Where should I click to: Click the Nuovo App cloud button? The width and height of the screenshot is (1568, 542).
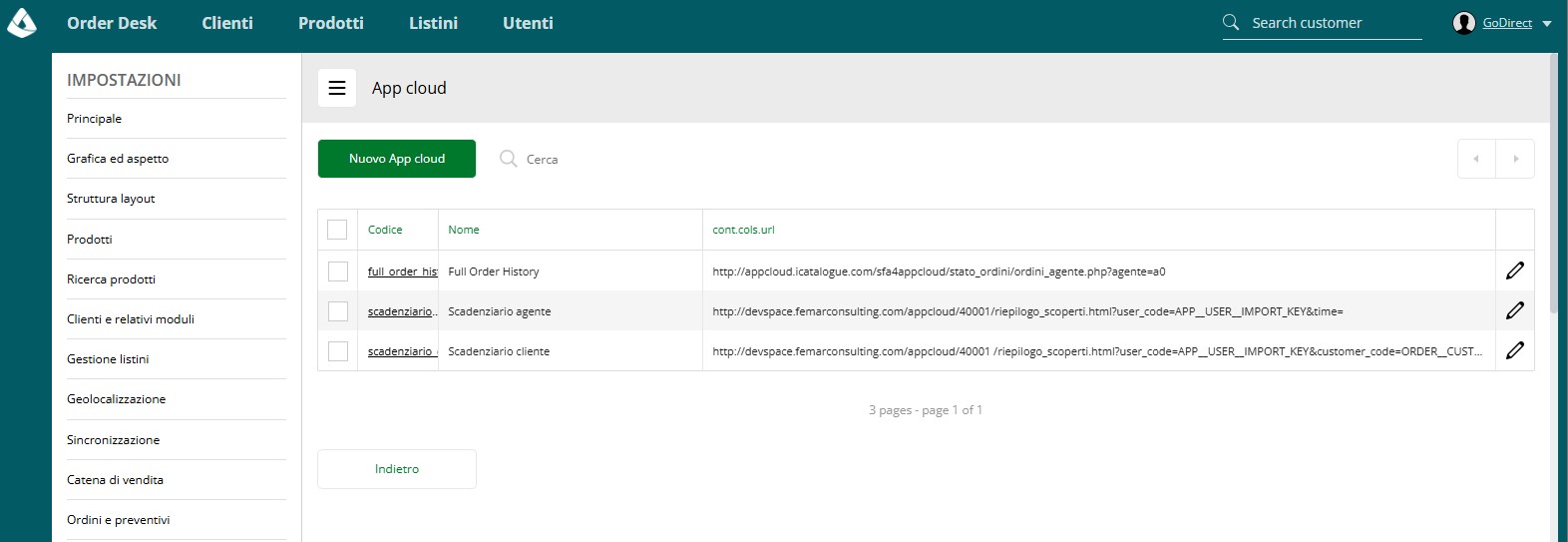(397, 159)
